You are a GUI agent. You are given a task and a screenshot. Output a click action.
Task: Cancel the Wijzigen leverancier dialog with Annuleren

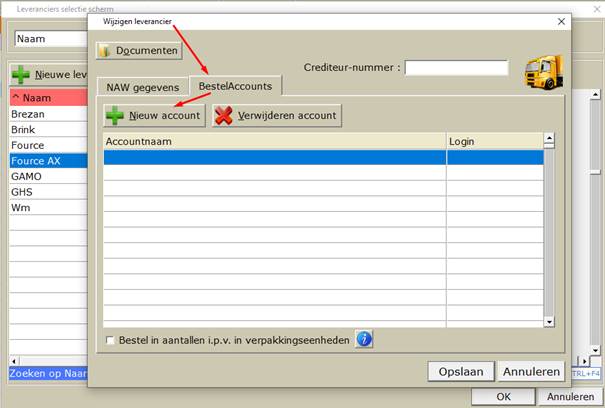pyautogui.click(x=531, y=372)
